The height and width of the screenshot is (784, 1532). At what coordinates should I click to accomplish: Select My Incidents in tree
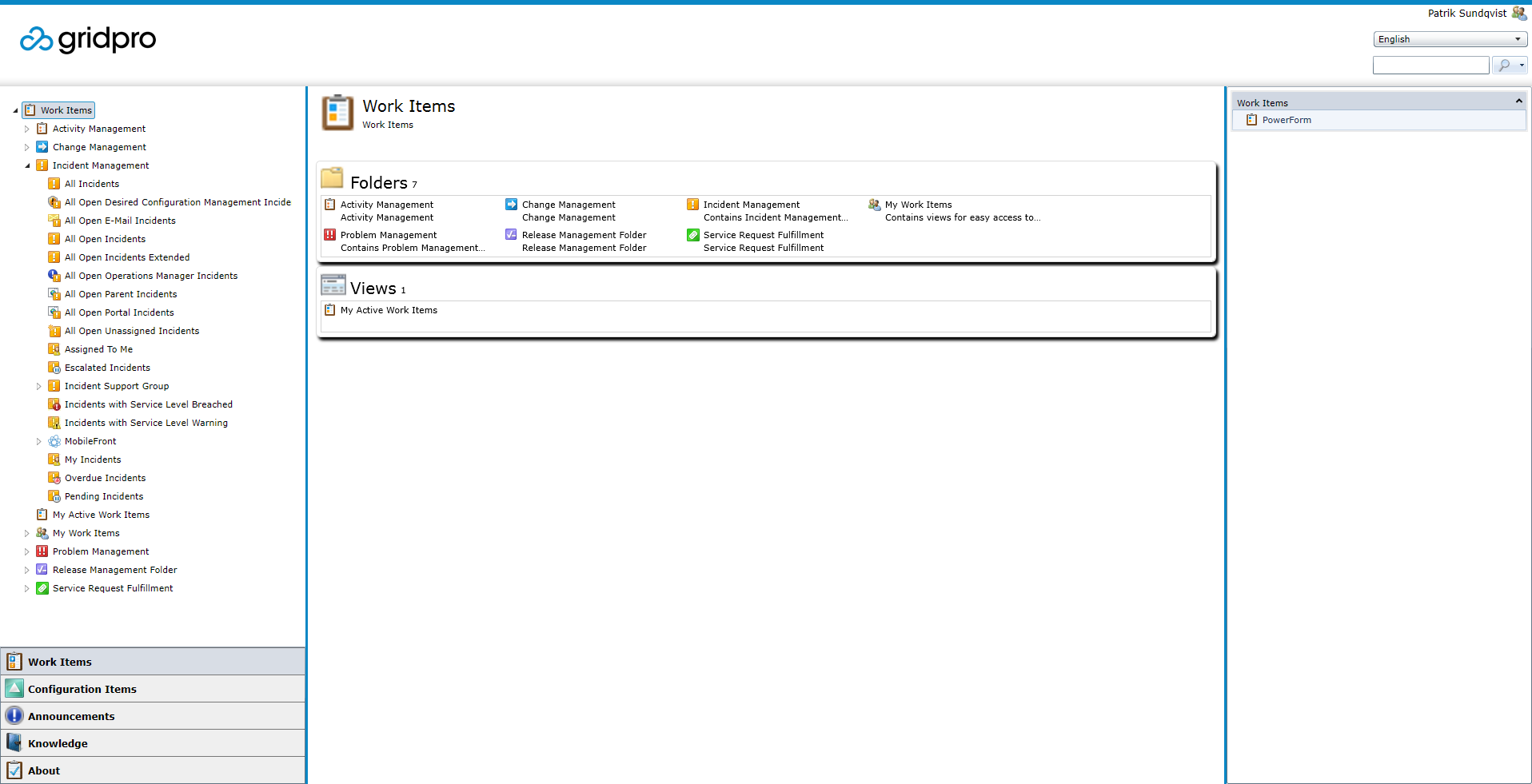tap(93, 460)
